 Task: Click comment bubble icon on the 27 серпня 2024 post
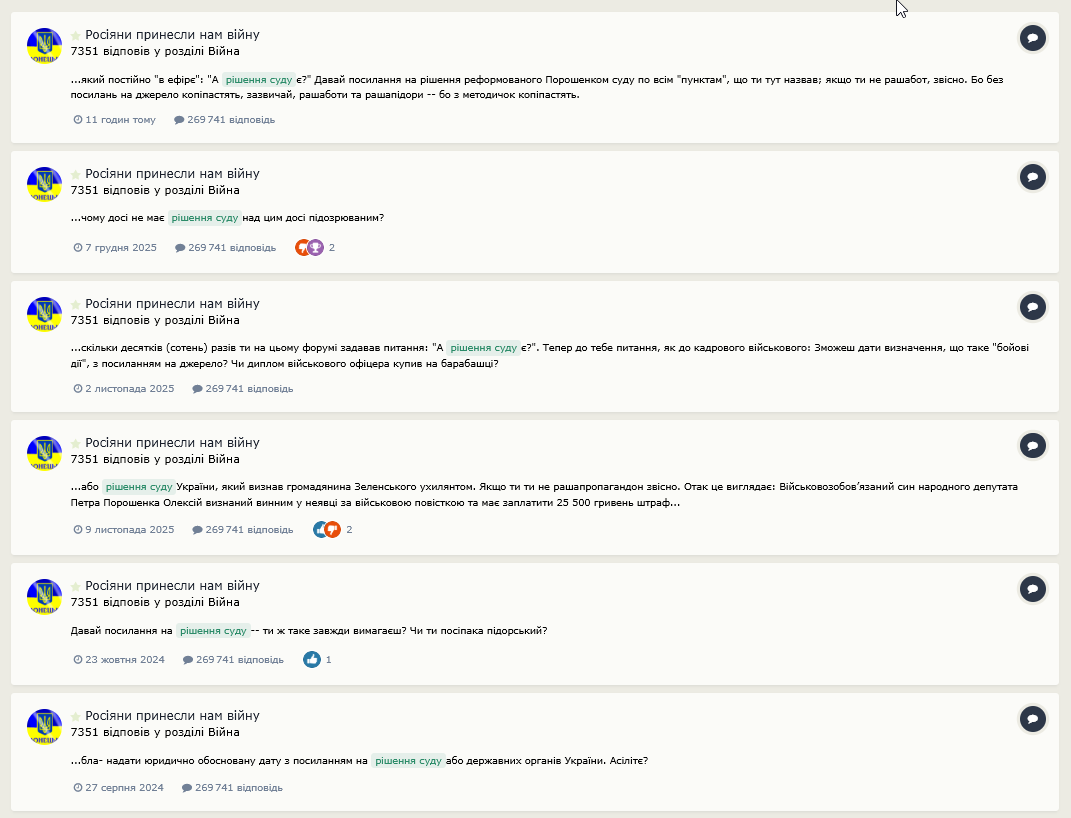1032,719
